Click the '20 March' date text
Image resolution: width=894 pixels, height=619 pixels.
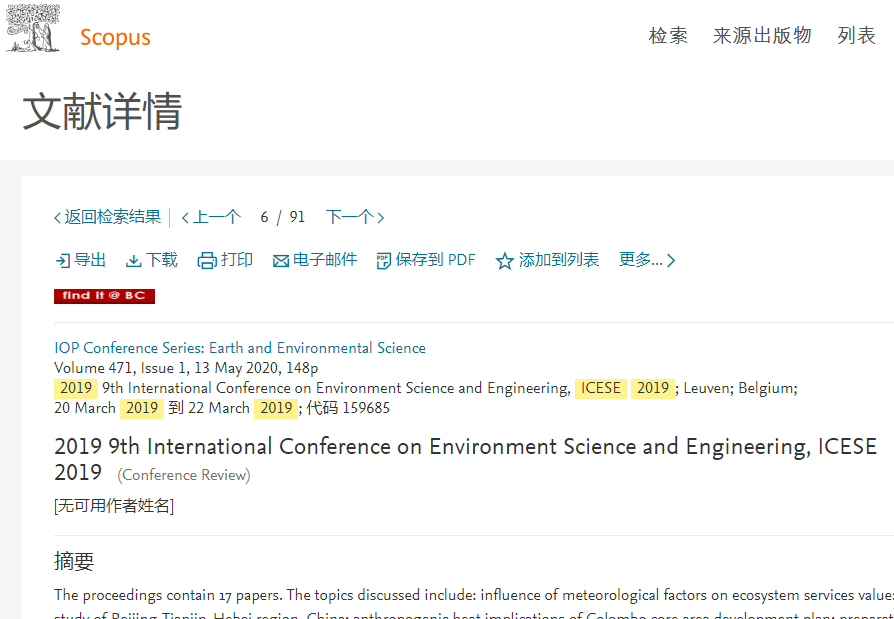pyautogui.click(x=85, y=408)
